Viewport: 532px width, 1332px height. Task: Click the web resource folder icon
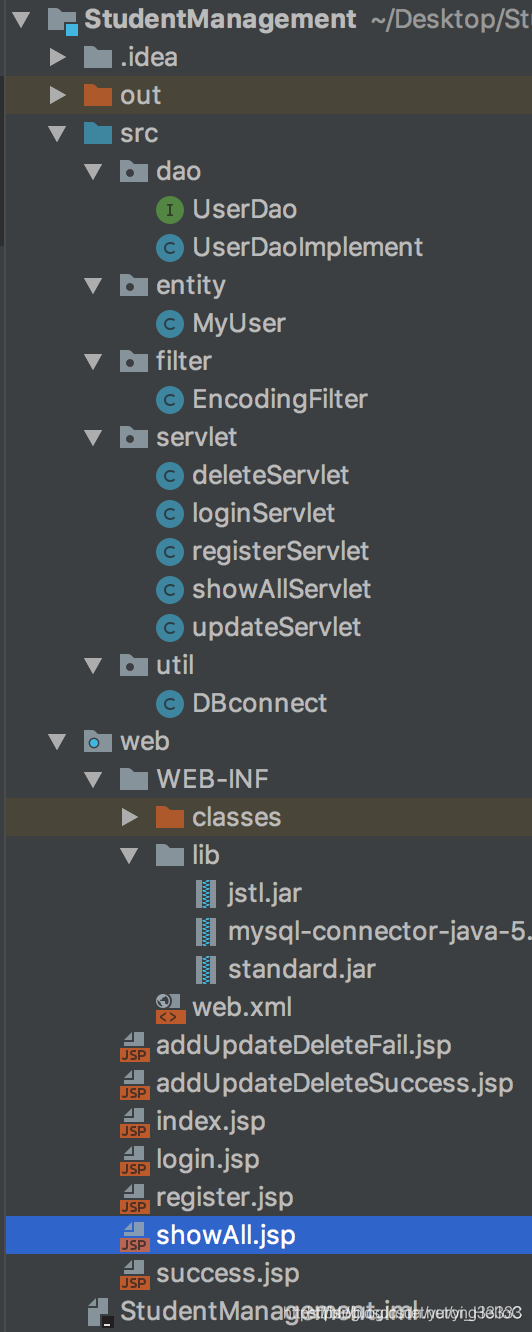pos(98,741)
